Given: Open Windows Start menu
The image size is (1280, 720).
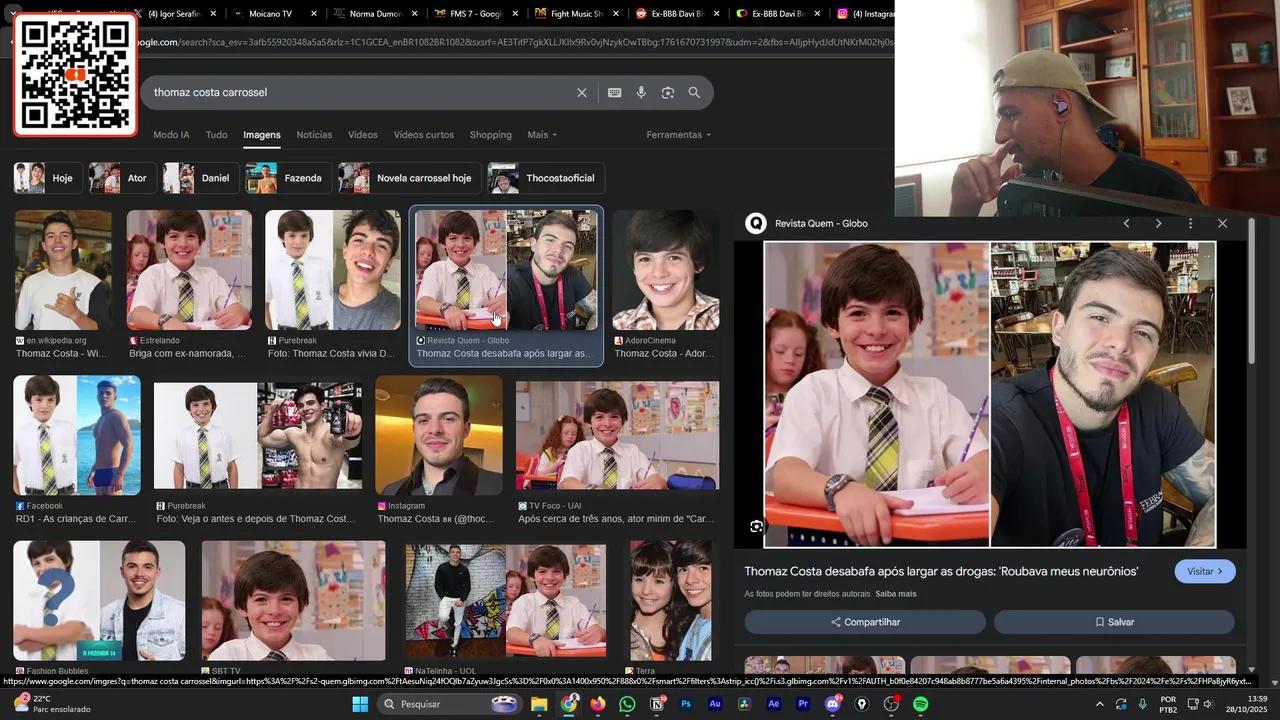Looking at the screenshot, I should tap(360, 704).
